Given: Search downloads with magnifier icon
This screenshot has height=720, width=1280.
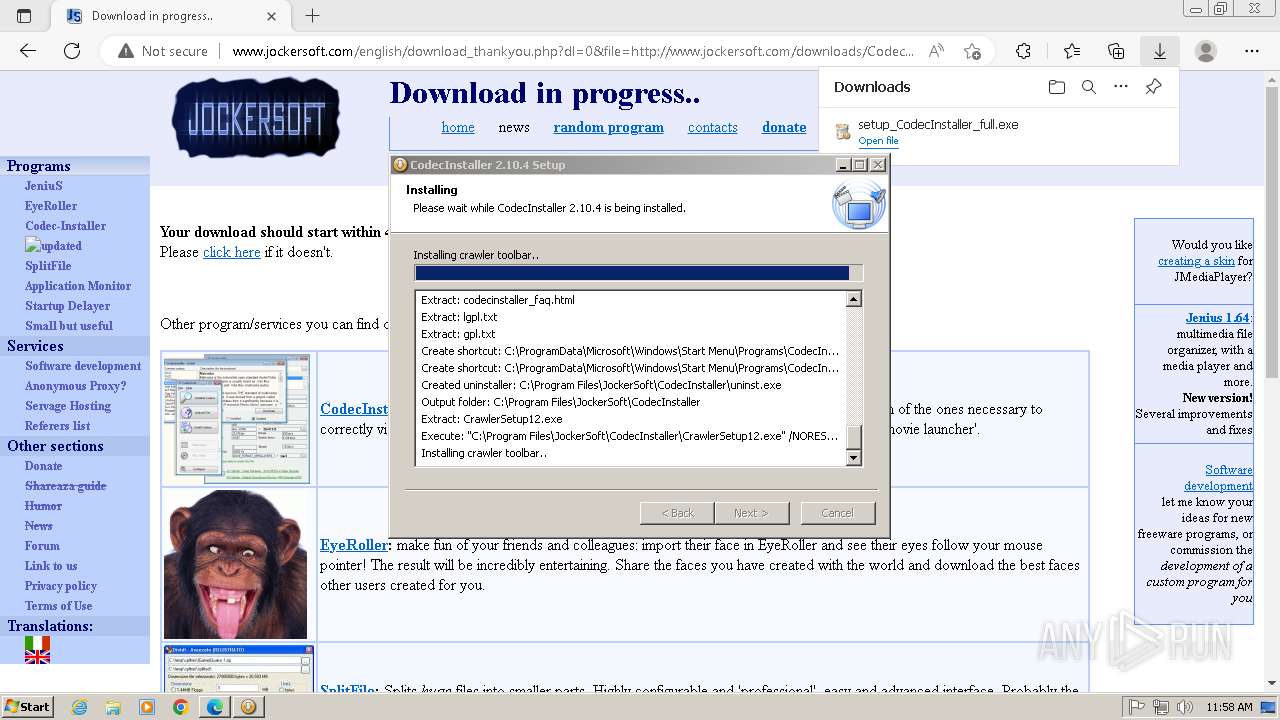Looking at the screenshot, I should (x=1089, y=87).
